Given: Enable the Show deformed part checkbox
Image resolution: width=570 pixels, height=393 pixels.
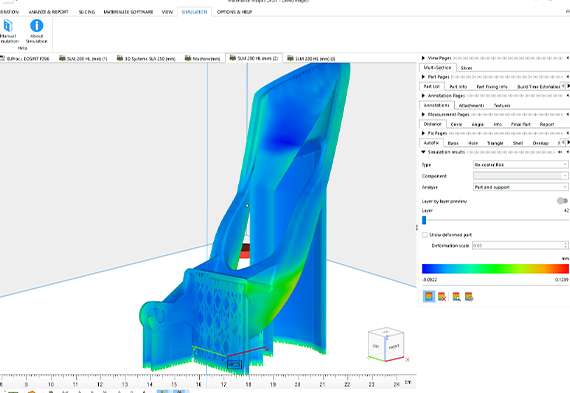Looking at the screenshot, I should [x=425, y=235].
